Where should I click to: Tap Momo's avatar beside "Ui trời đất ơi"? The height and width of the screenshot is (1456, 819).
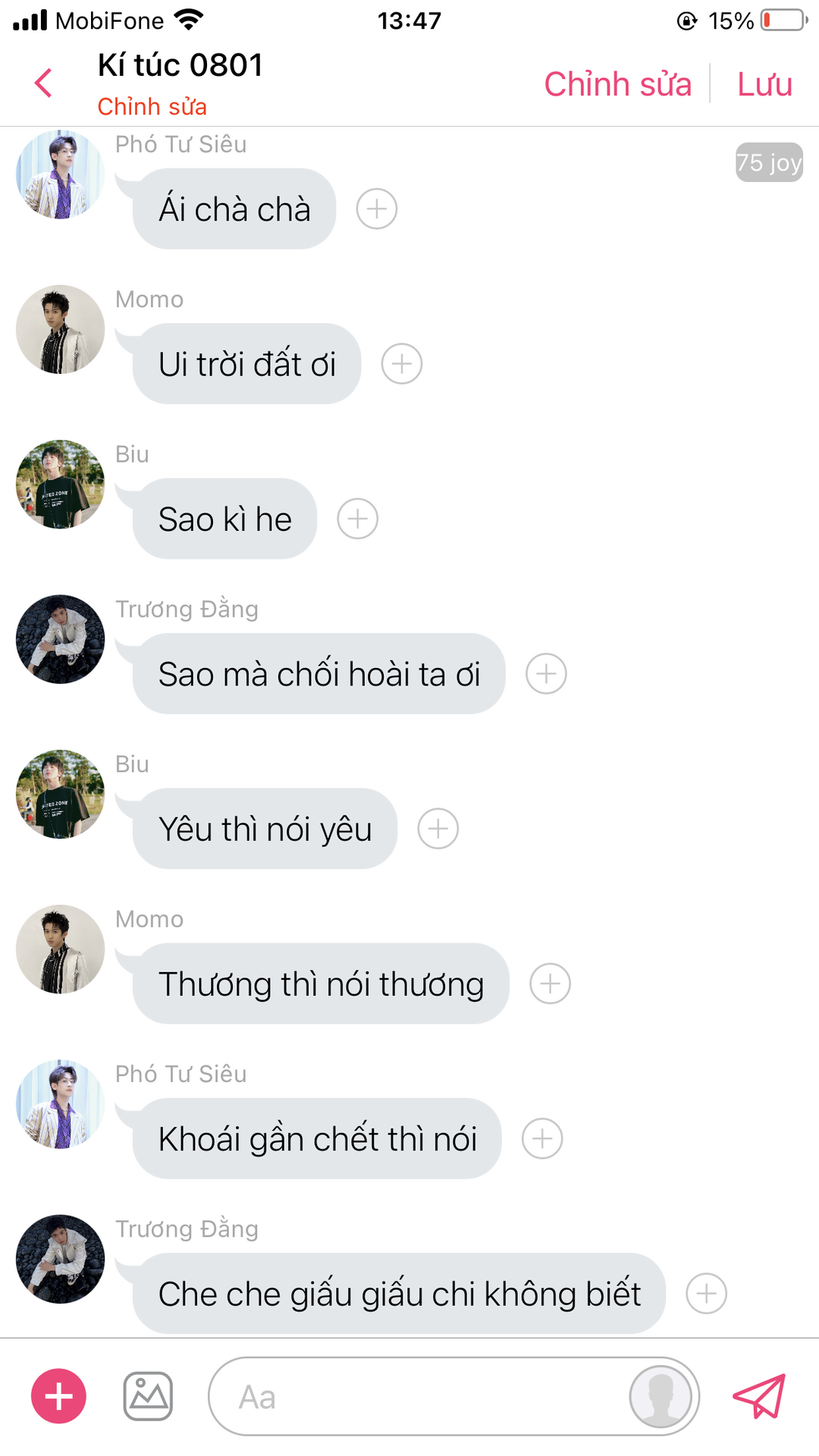click(60, 329)
